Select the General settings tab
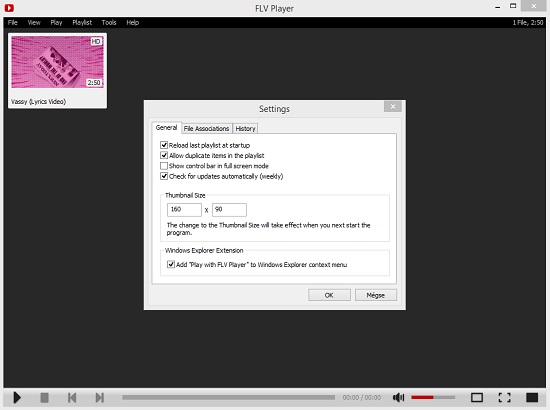 tap(166, 128)
